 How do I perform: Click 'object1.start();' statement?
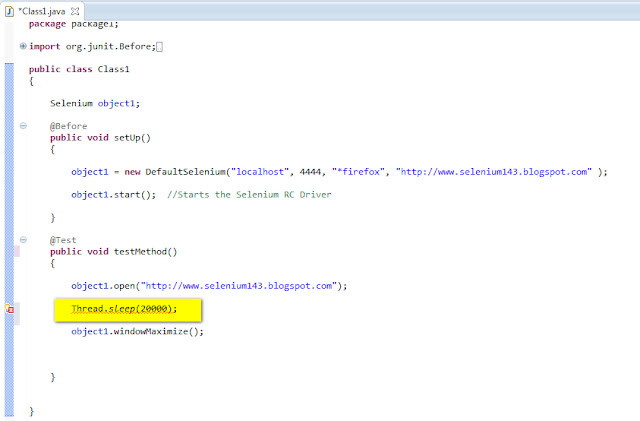pyautogui.click(x=113, y=195)
